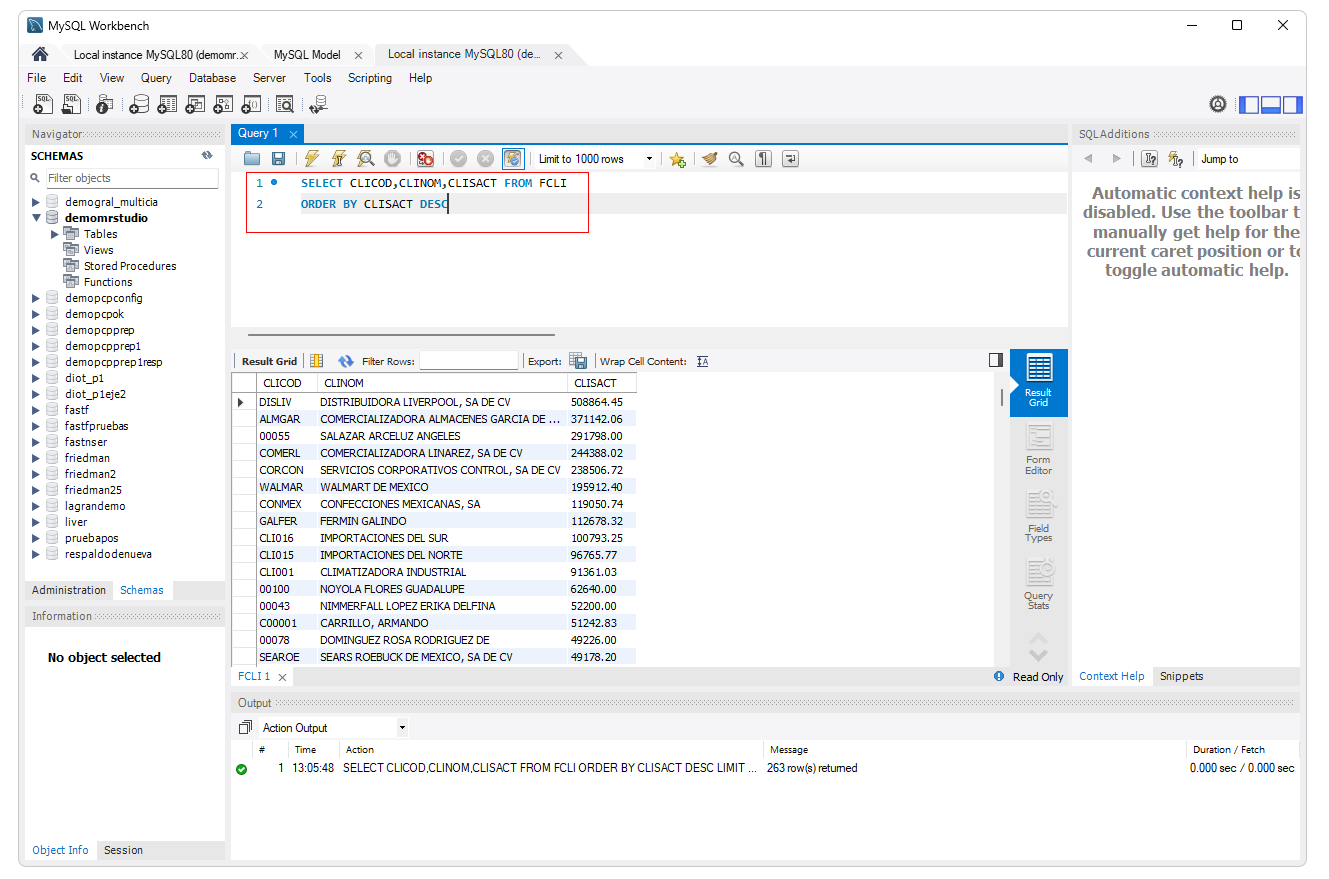Reconnect to DBMS icon

(319, 104)
